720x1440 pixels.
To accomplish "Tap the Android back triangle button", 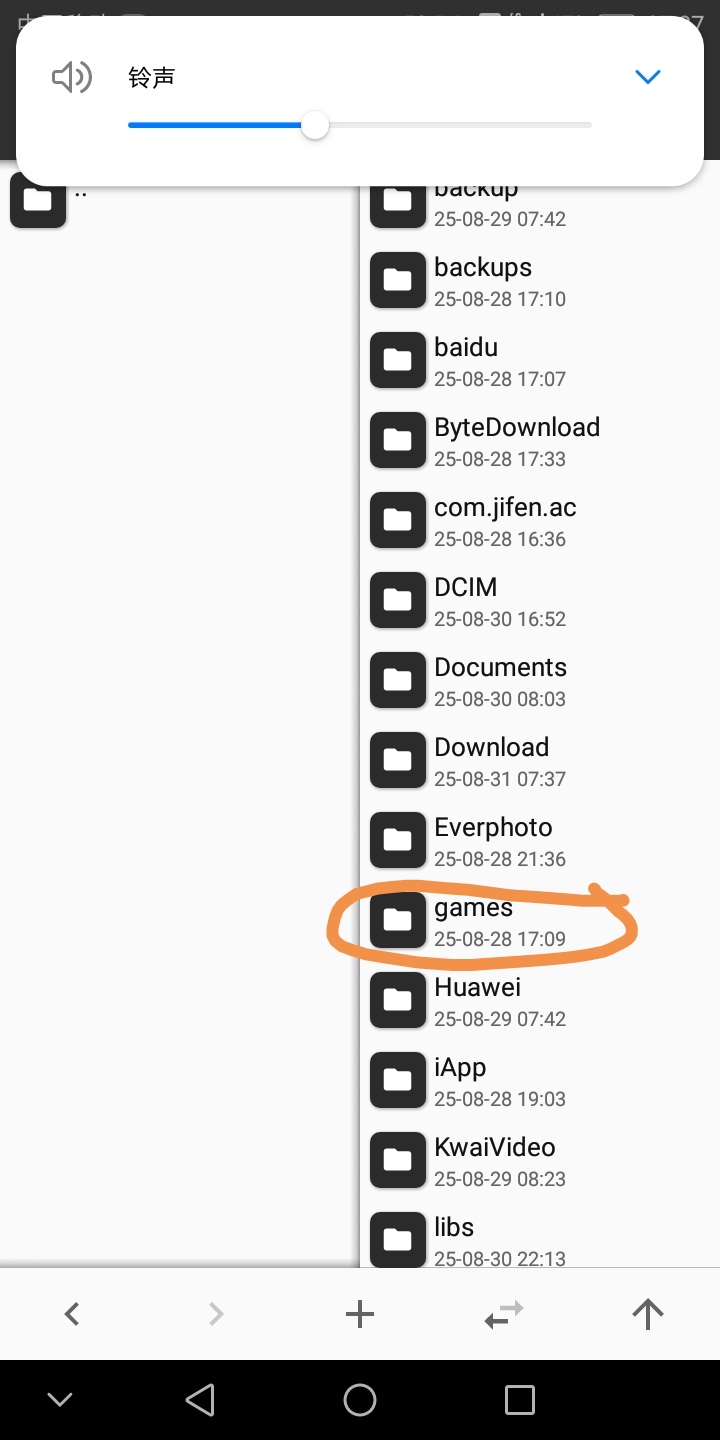I will pyautogui.click(x=201, y=1400).
